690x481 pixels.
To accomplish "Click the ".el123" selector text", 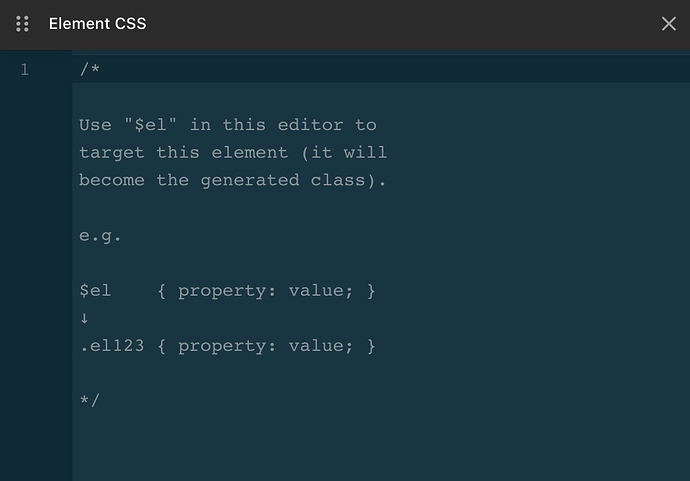I will [112, 346].
